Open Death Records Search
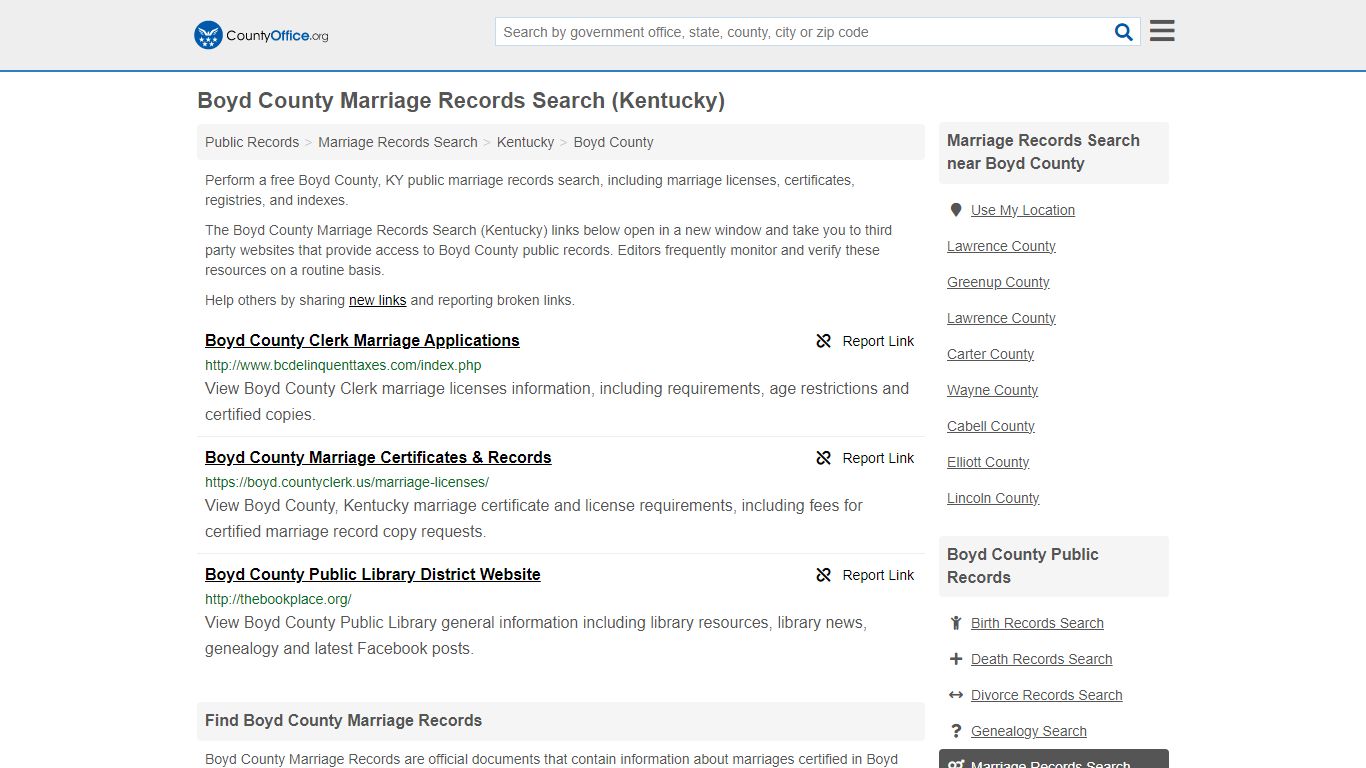 coord(1041,659)
